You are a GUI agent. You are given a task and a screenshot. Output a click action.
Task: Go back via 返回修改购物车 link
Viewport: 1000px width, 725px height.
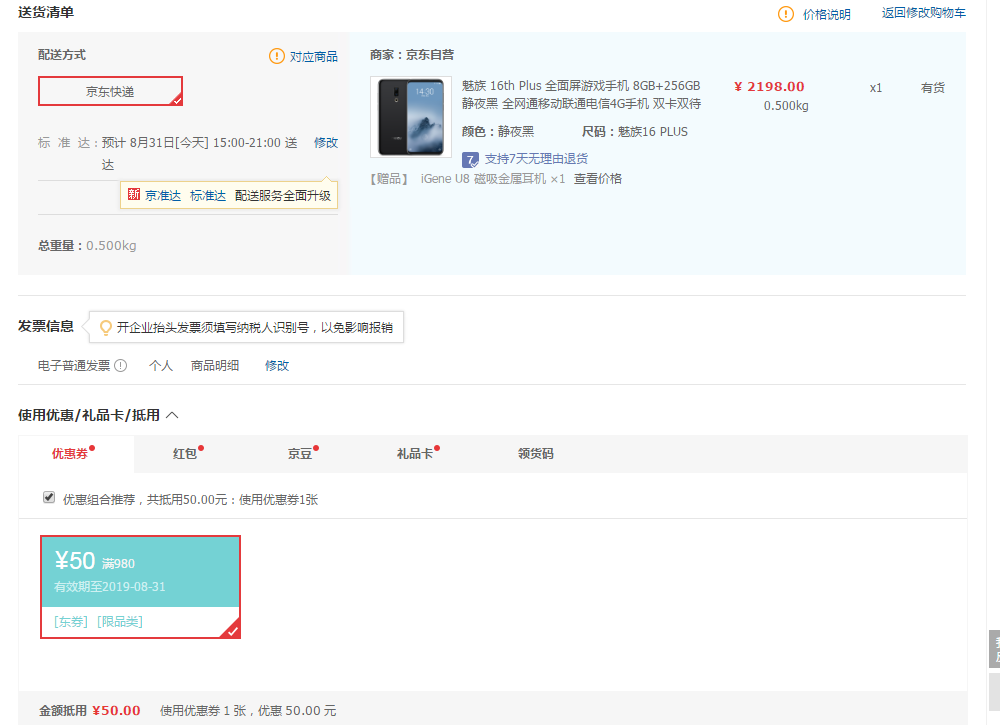(923, 13)
